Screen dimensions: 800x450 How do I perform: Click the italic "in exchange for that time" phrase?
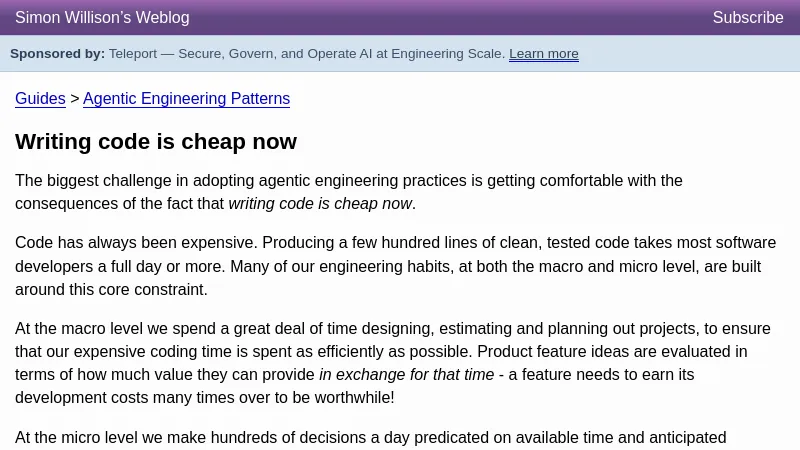[406, 375]
